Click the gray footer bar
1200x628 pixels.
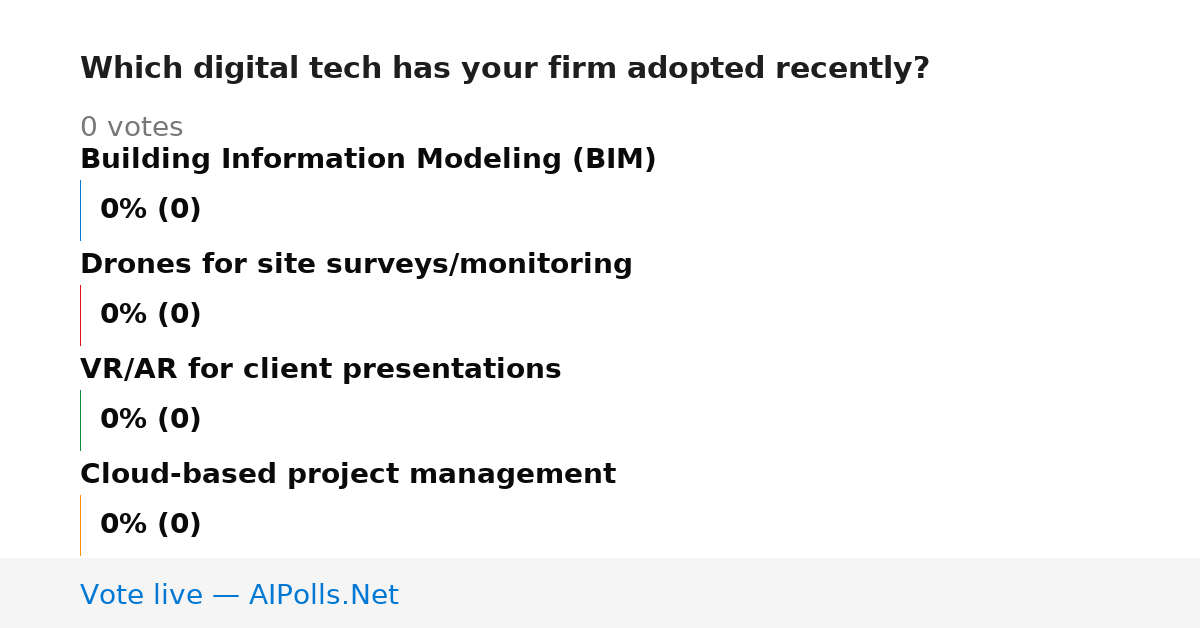pos(600,593)
